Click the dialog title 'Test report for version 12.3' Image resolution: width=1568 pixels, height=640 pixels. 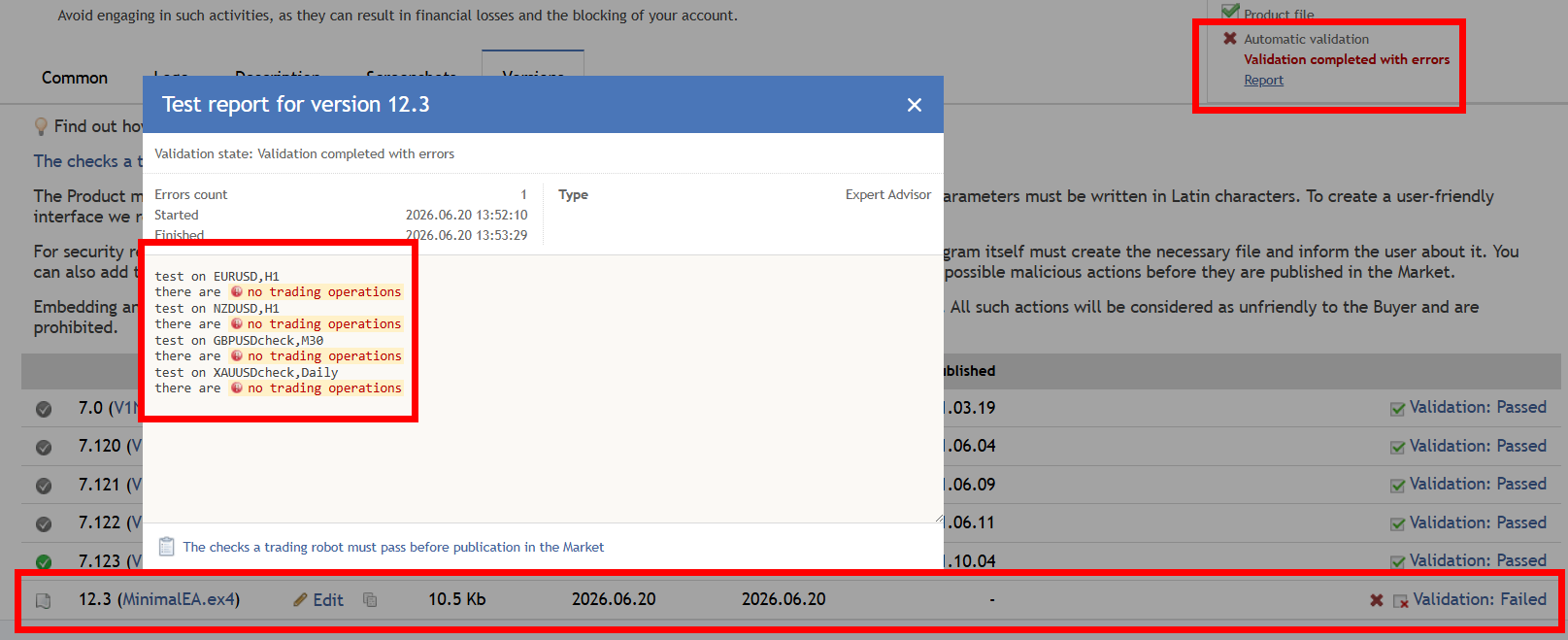[x=296, y=104]
